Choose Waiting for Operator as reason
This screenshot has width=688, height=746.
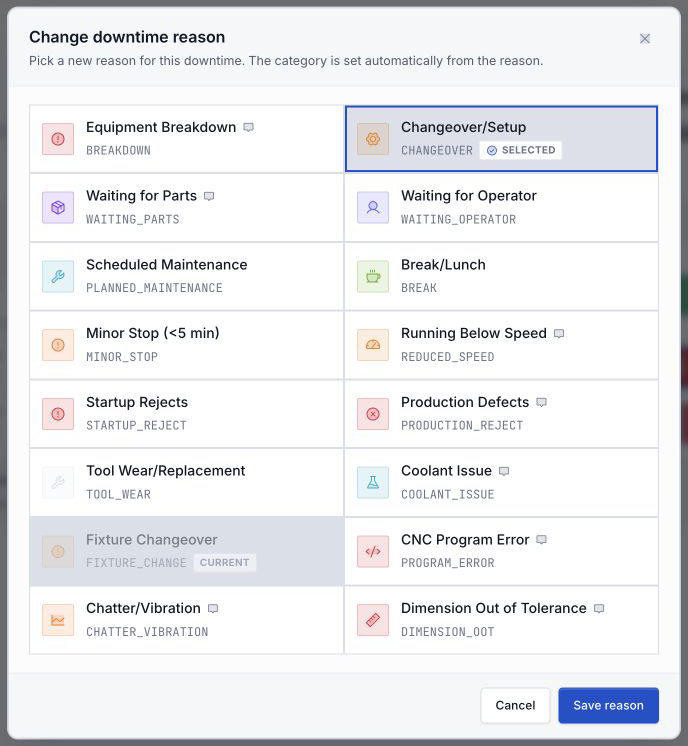501,207
